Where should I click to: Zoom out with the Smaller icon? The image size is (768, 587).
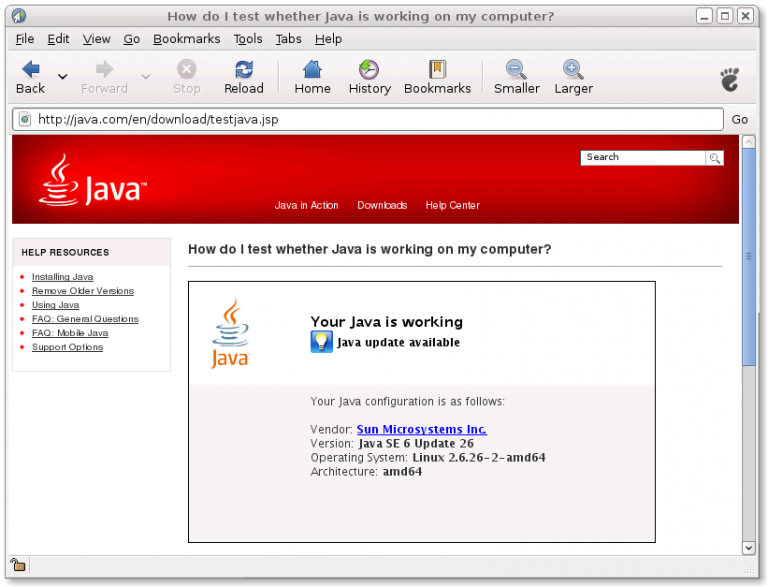click(x=516, y=70)
